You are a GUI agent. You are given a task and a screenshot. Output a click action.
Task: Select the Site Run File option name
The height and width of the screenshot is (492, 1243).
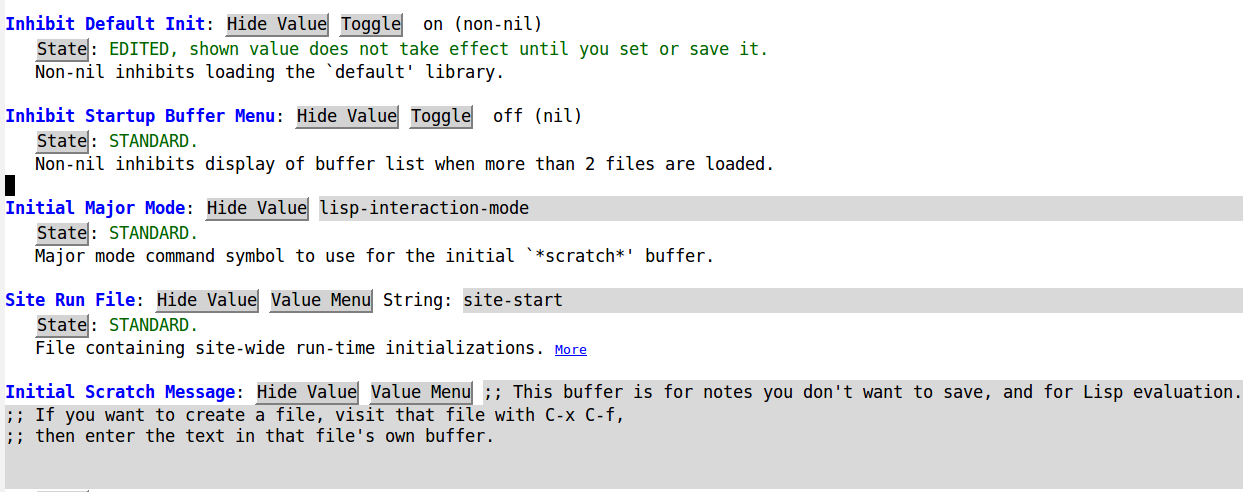tap(70, 300)
